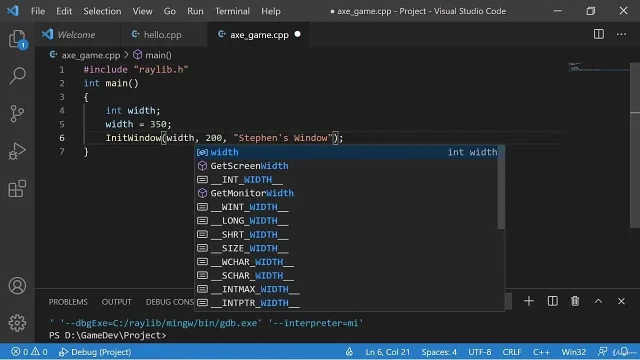Click the code minimap
The height and width of the screenshot is (360, 640).
pos(598,67)
